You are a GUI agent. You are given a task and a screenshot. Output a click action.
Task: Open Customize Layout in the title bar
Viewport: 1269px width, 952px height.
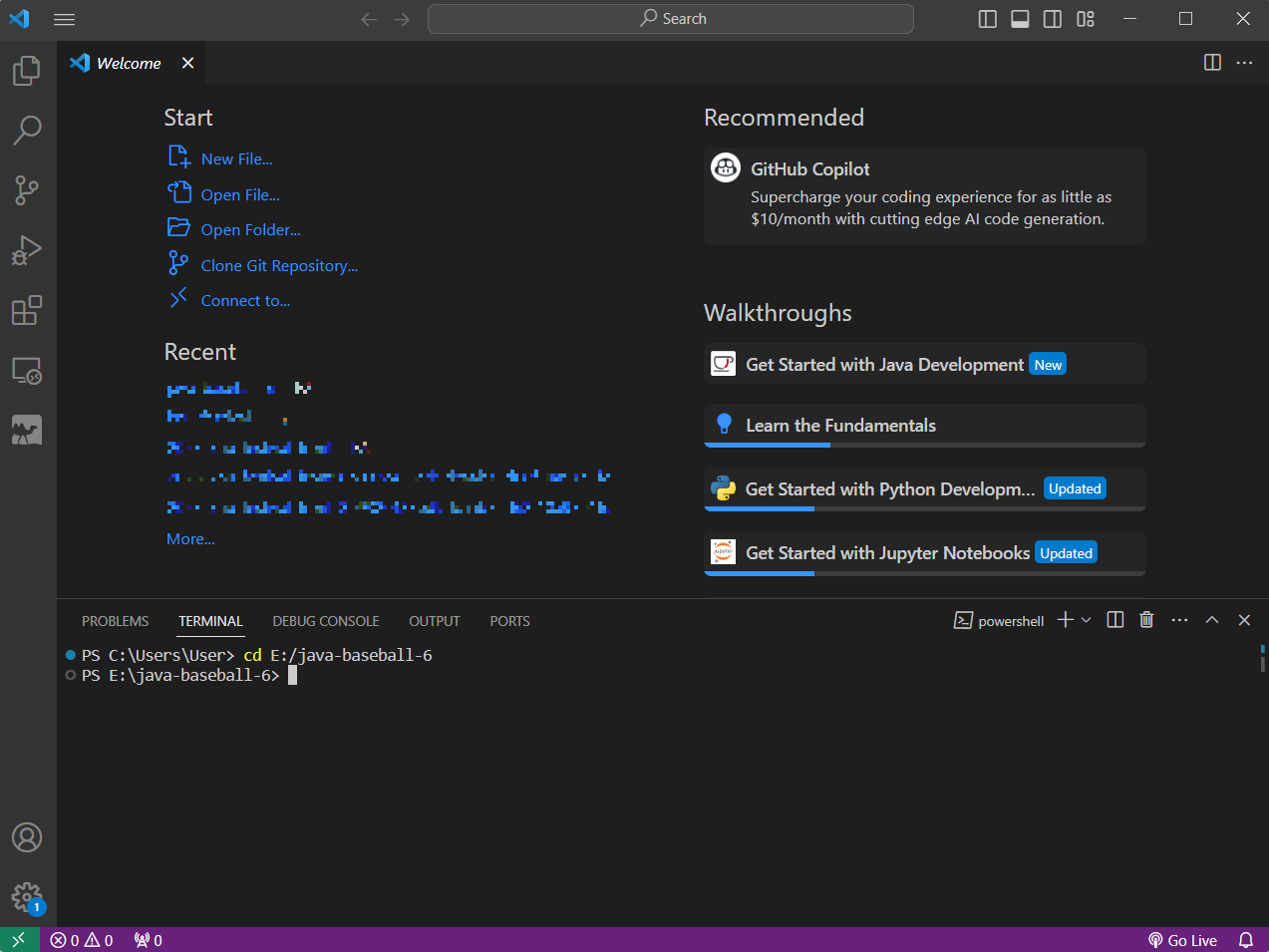pyautogui.click(x=1086, y=19)
